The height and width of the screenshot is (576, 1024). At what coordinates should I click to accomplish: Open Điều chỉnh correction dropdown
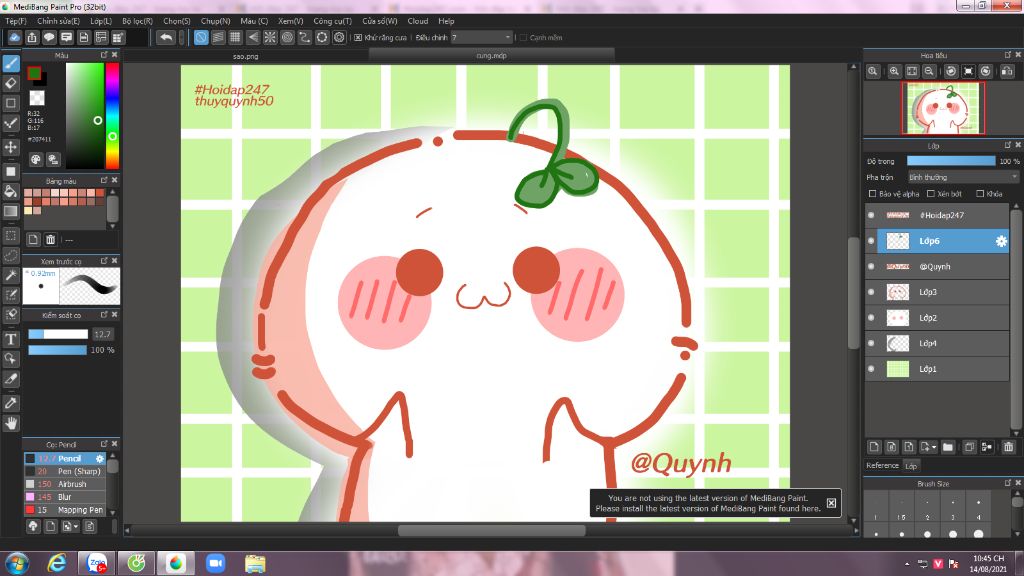[x=481, y=38]
